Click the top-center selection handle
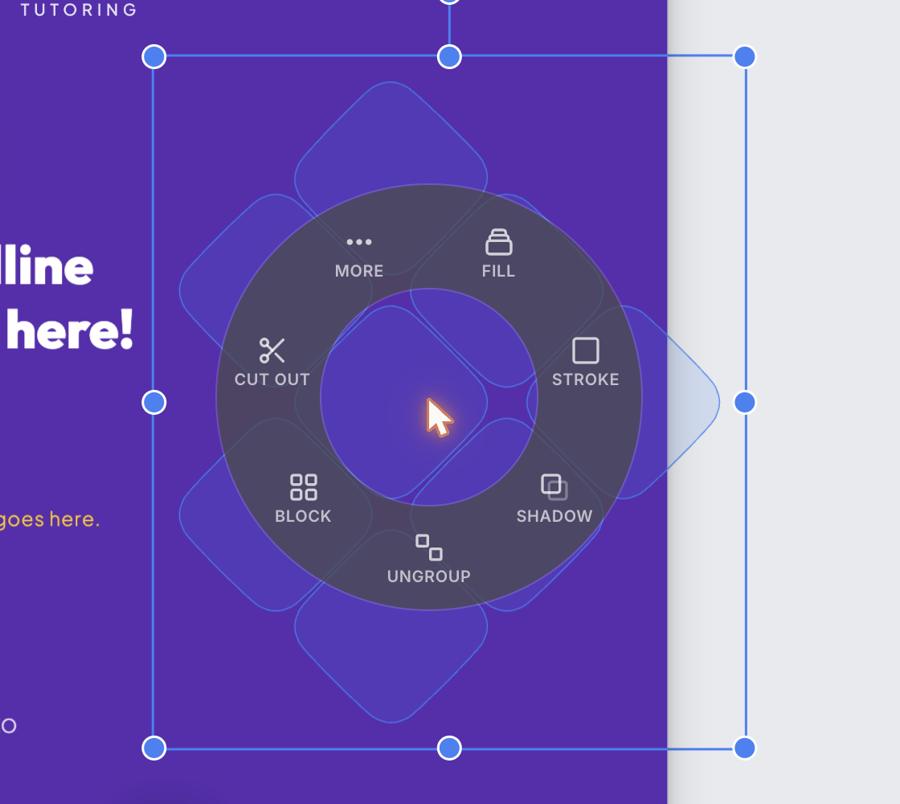900x804 pixels. click(449, 57)
